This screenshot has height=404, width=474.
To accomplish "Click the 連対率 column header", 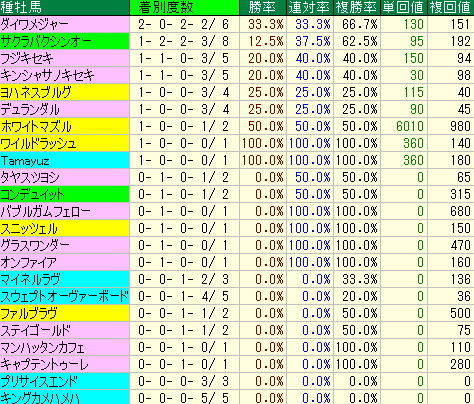I will pos(310,7).
